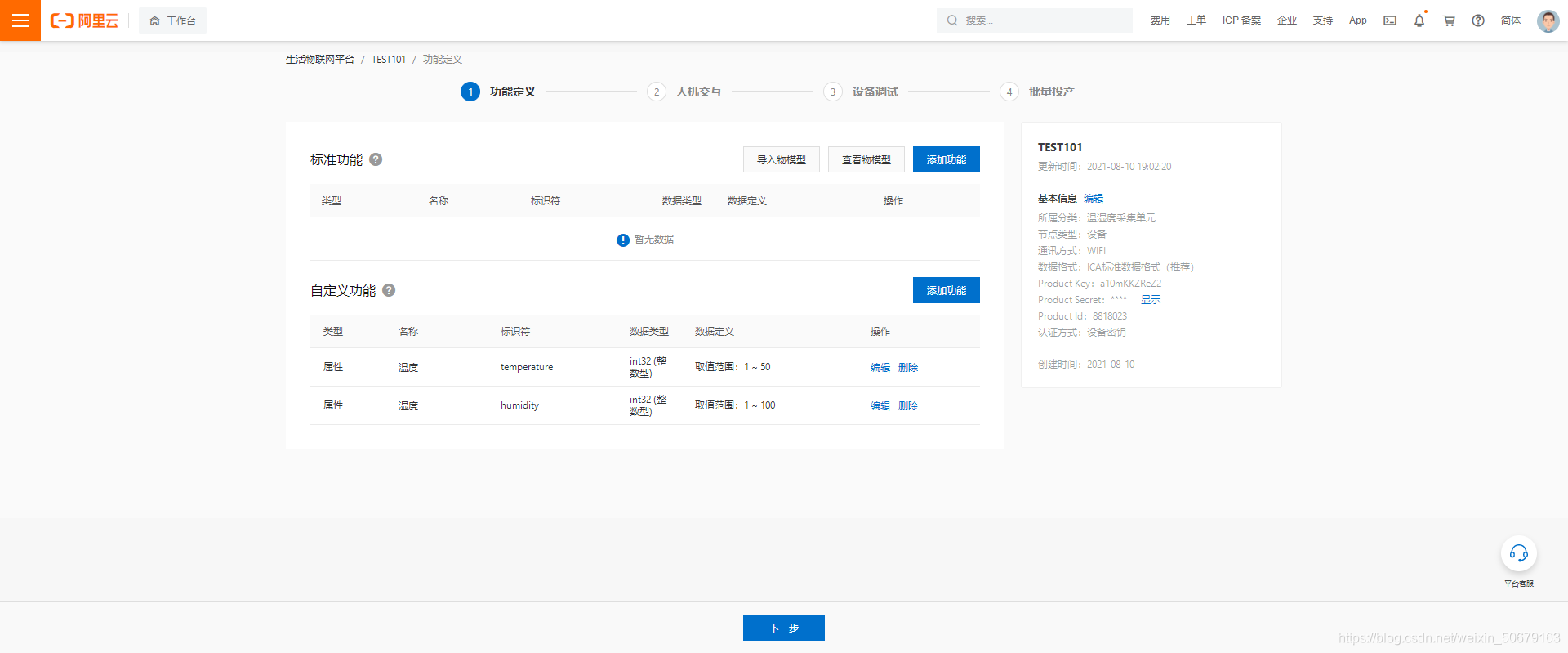This screenshot has height=653, width=1568.
Task: Go to 生活物联网平台 breadcrumb
Action: pyautogui.click(x=320, y=60)
